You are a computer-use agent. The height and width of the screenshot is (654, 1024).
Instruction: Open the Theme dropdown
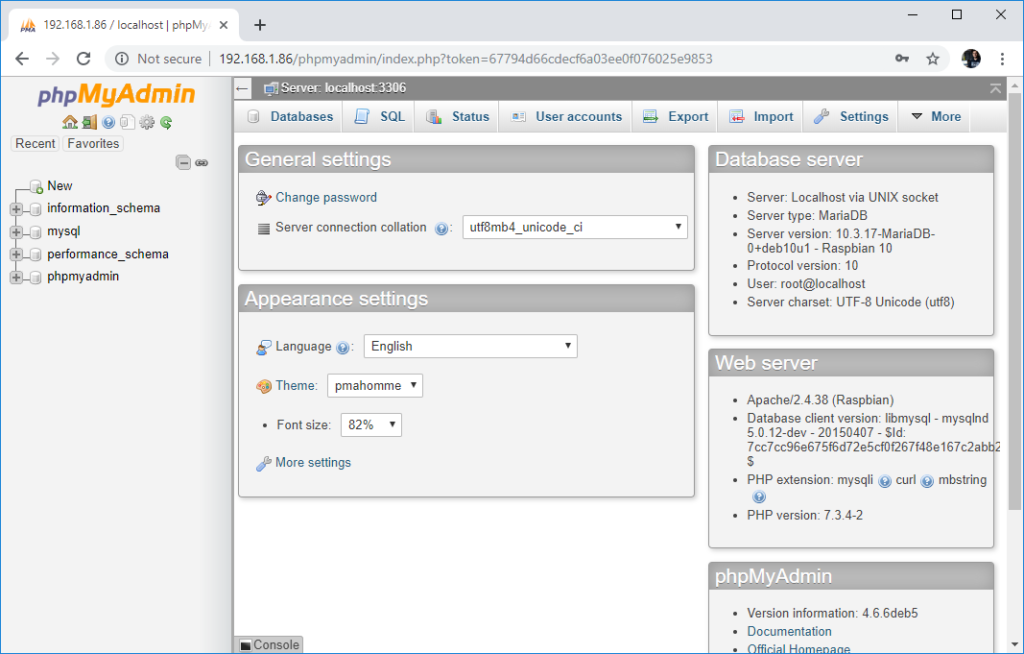click(x=375, y=385)
